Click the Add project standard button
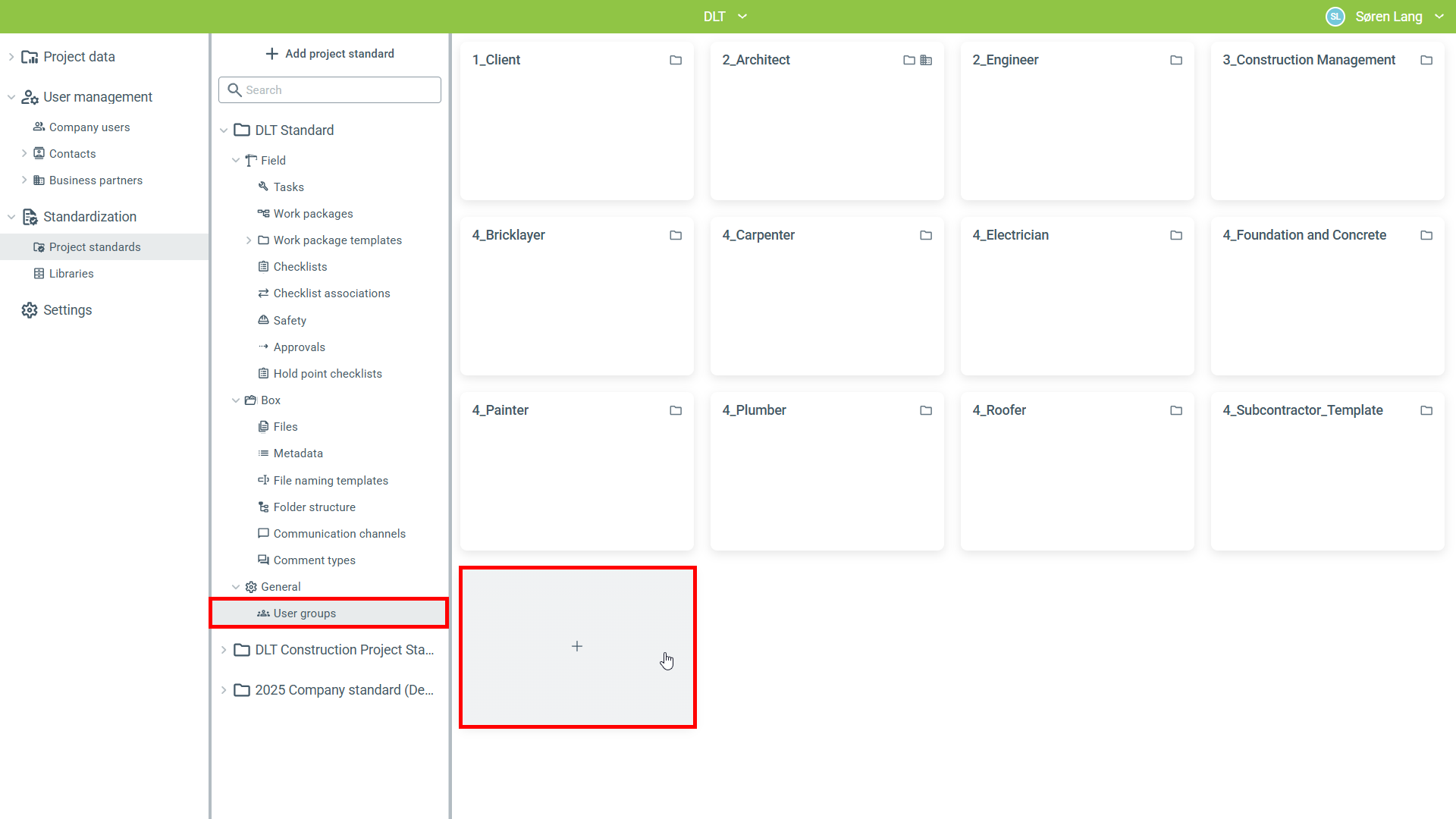Viewport: 1456px width, 819px height. 330,54
